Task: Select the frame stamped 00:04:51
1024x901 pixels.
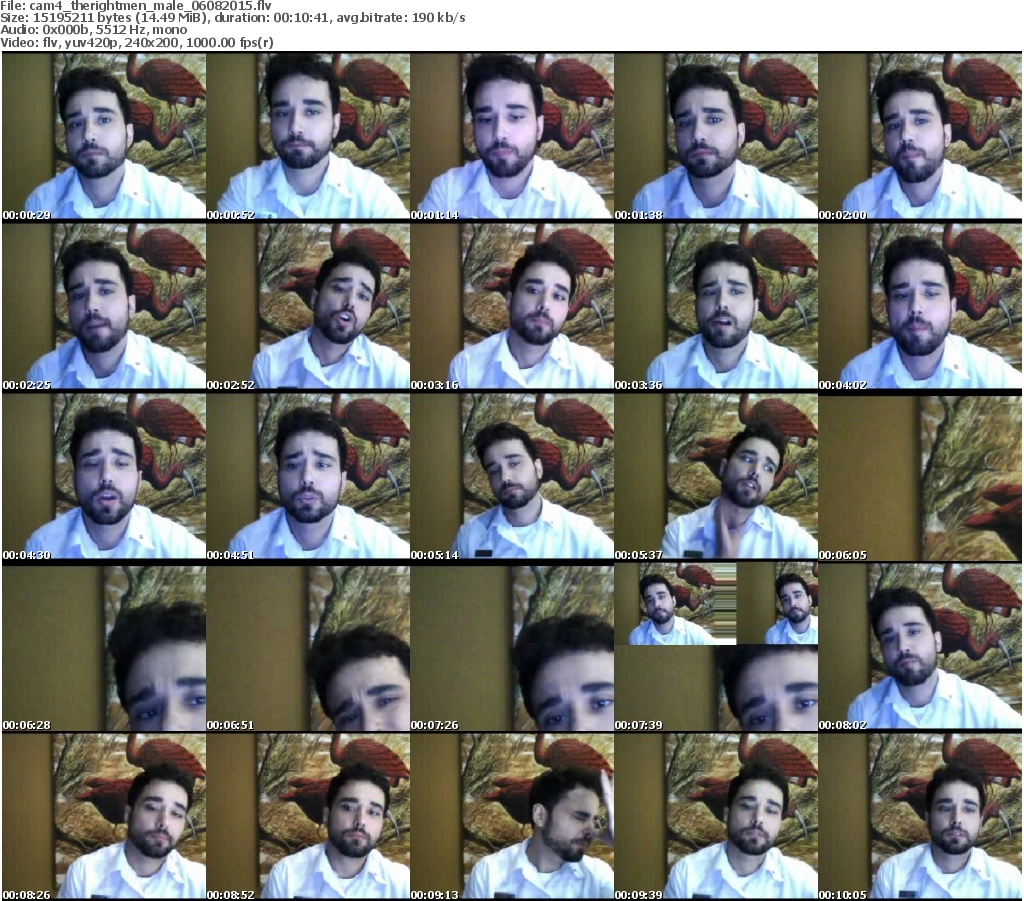Action: (x=308, y=477)
